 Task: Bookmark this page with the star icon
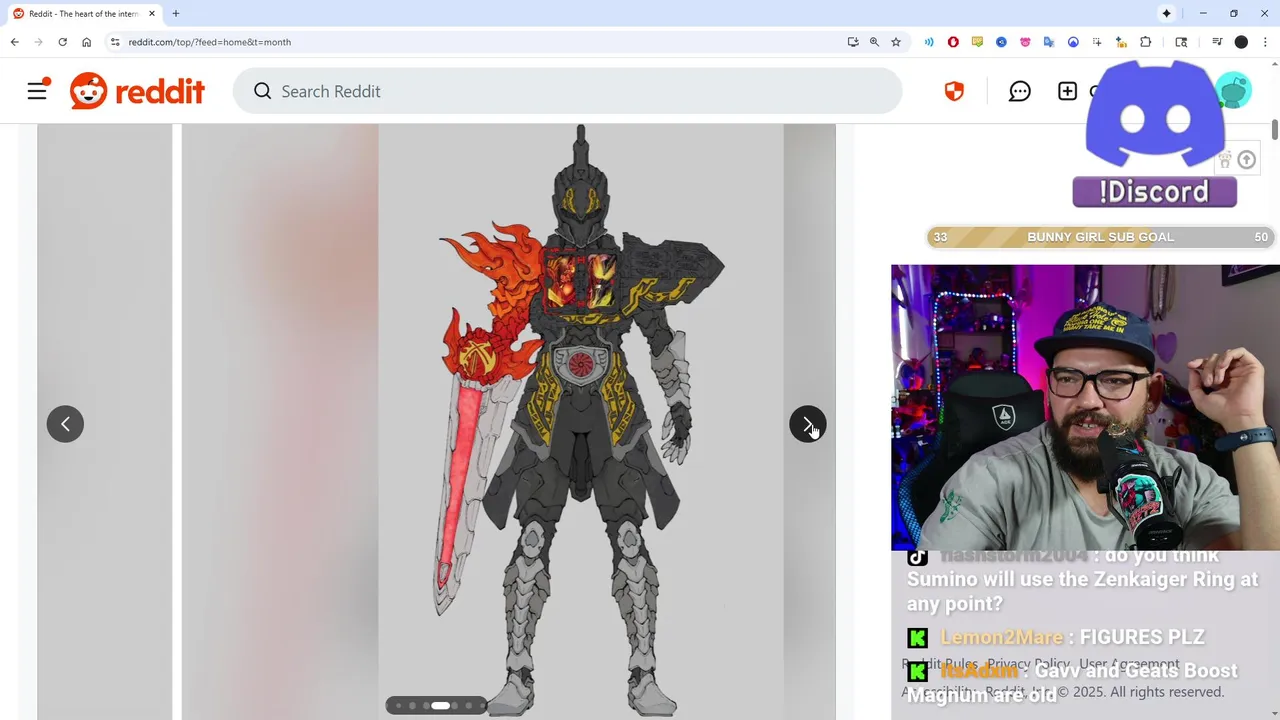896,42
